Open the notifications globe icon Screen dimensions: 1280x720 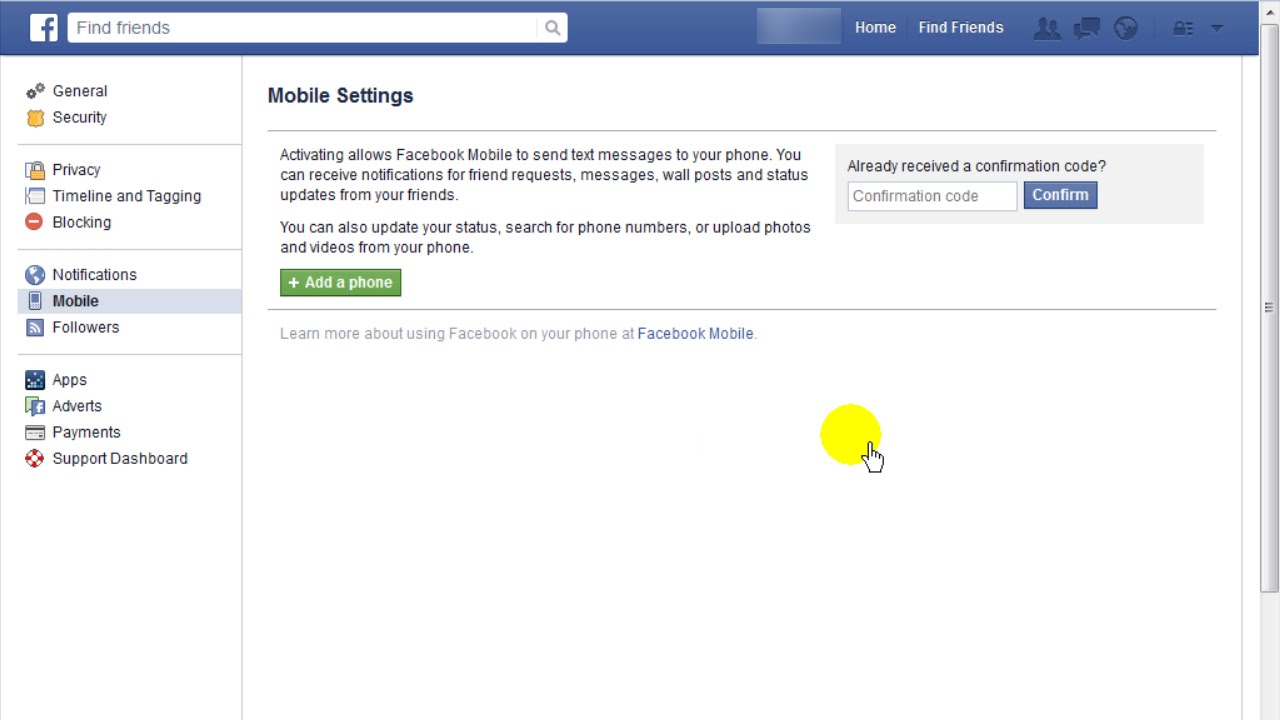pyautogui.click(x=1126, y=28)
